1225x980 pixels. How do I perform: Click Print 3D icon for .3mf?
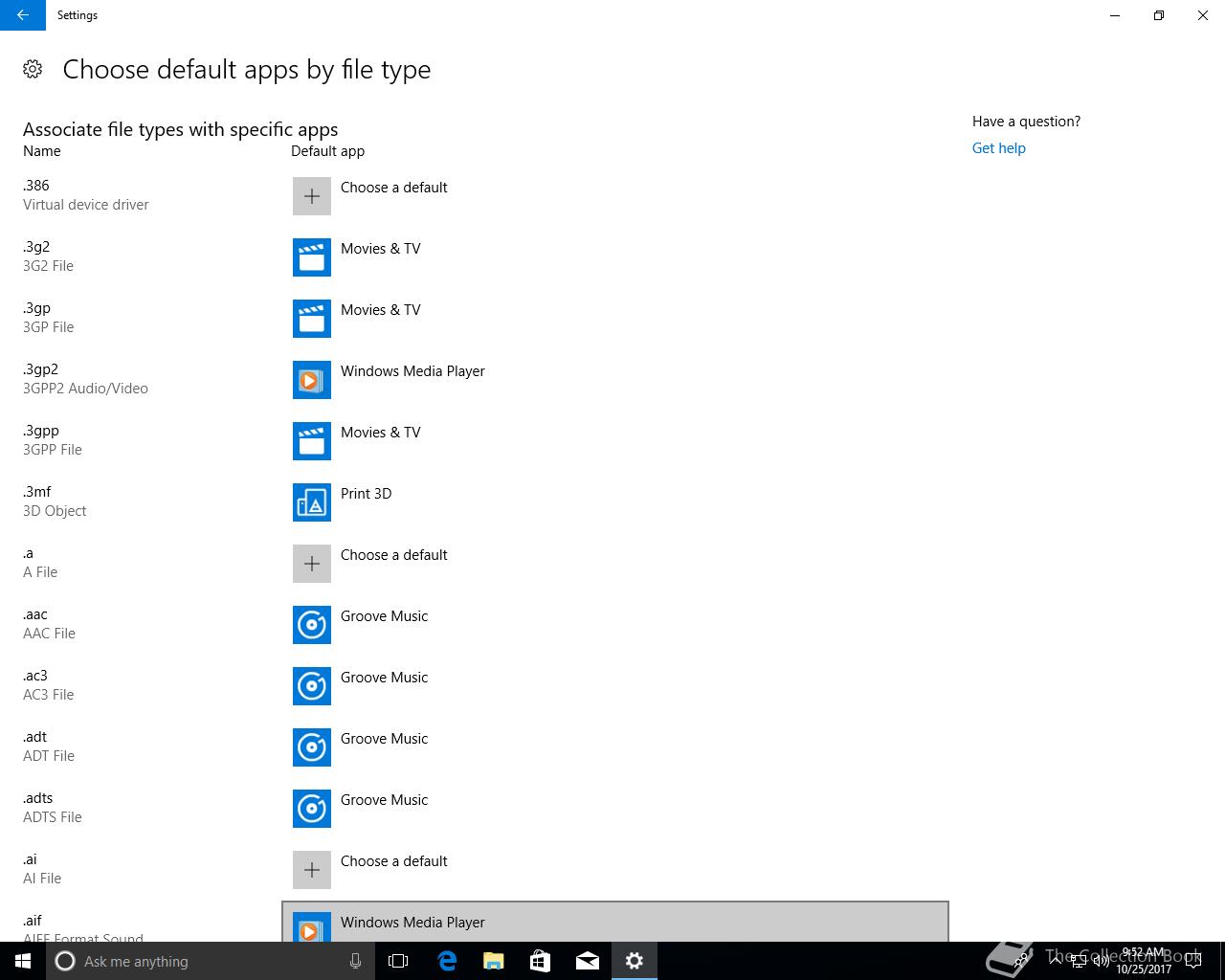pos(312,502)
